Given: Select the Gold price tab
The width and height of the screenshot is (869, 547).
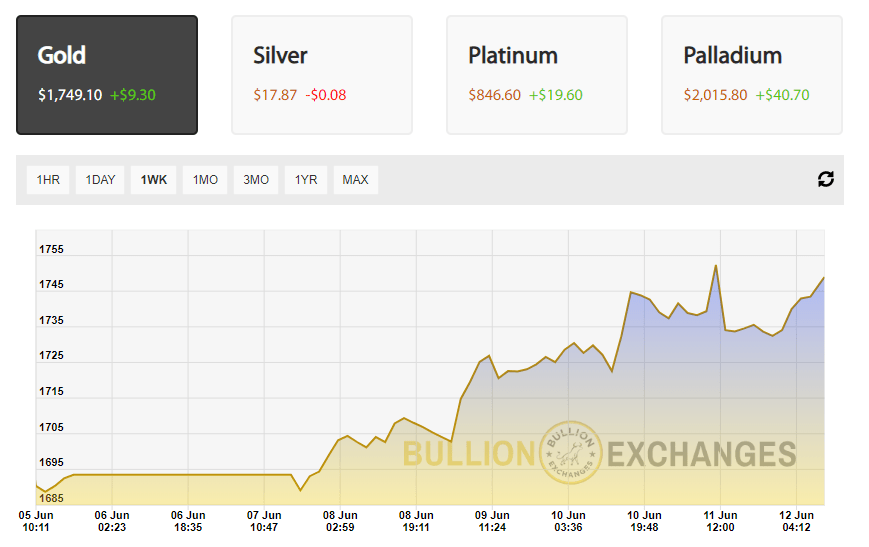Looking at the screenshot, I should [x=107, y=75].
